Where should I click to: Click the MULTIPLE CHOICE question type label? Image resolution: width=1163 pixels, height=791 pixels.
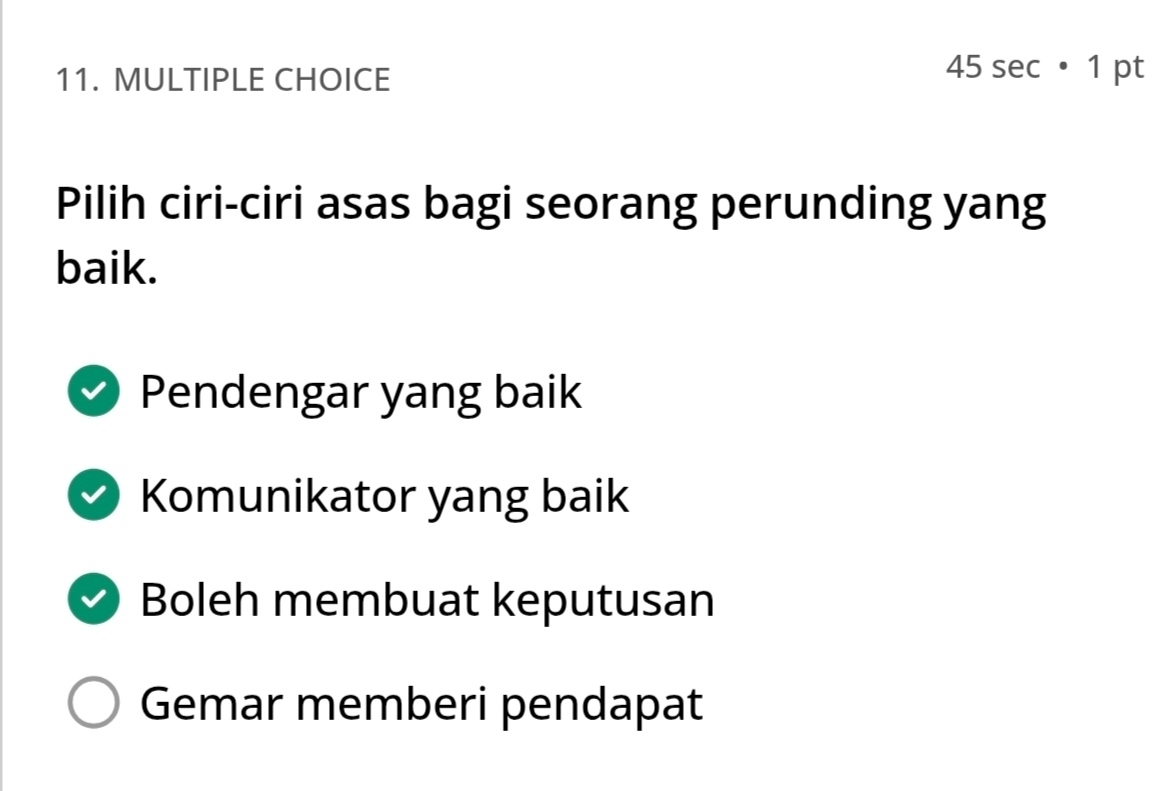click(x=252, y=79)
